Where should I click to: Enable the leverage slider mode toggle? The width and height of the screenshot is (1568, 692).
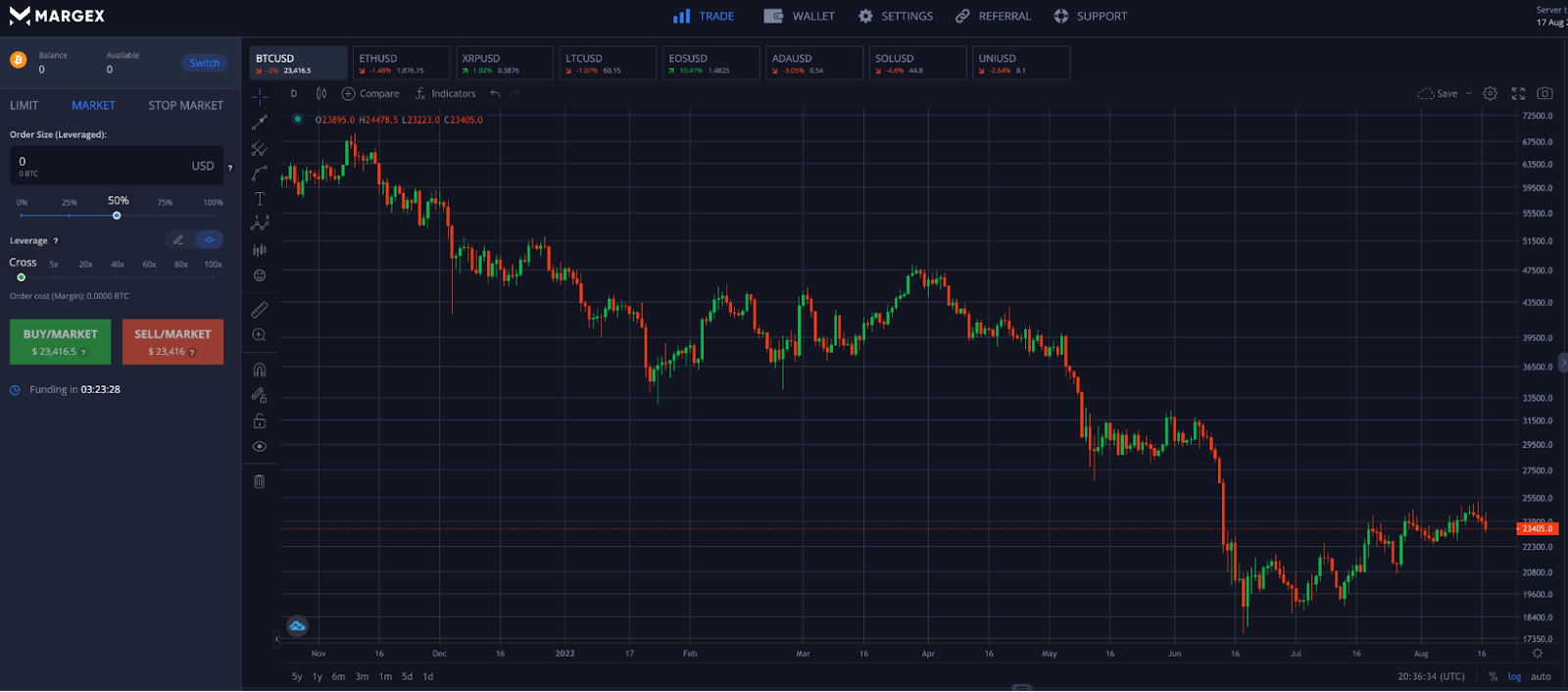[x=209, y=240]
